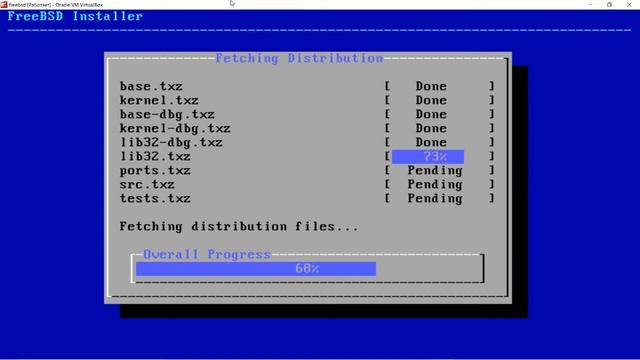Minimize the VirtualBox window
Screen dimensions: 640x360
click(x=590, y=4)
